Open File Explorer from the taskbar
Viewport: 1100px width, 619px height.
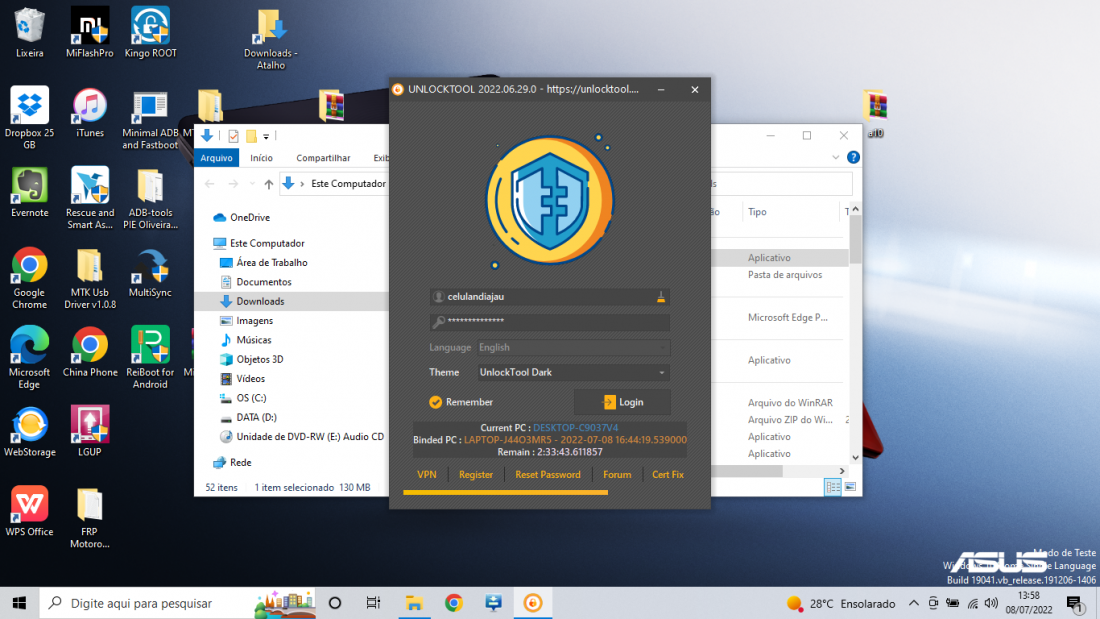414,603
